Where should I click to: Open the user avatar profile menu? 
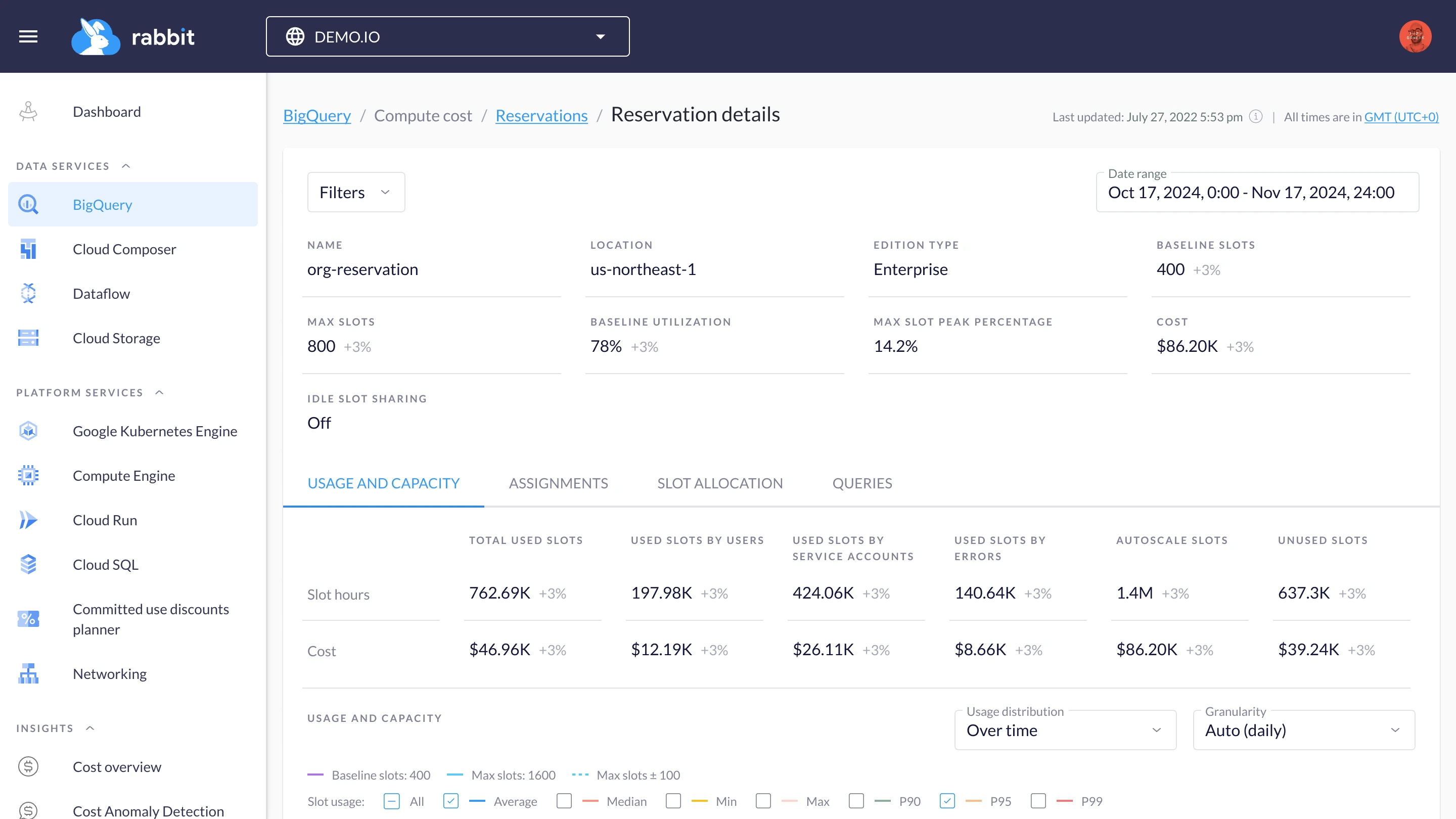click(x=1415, y=37)
